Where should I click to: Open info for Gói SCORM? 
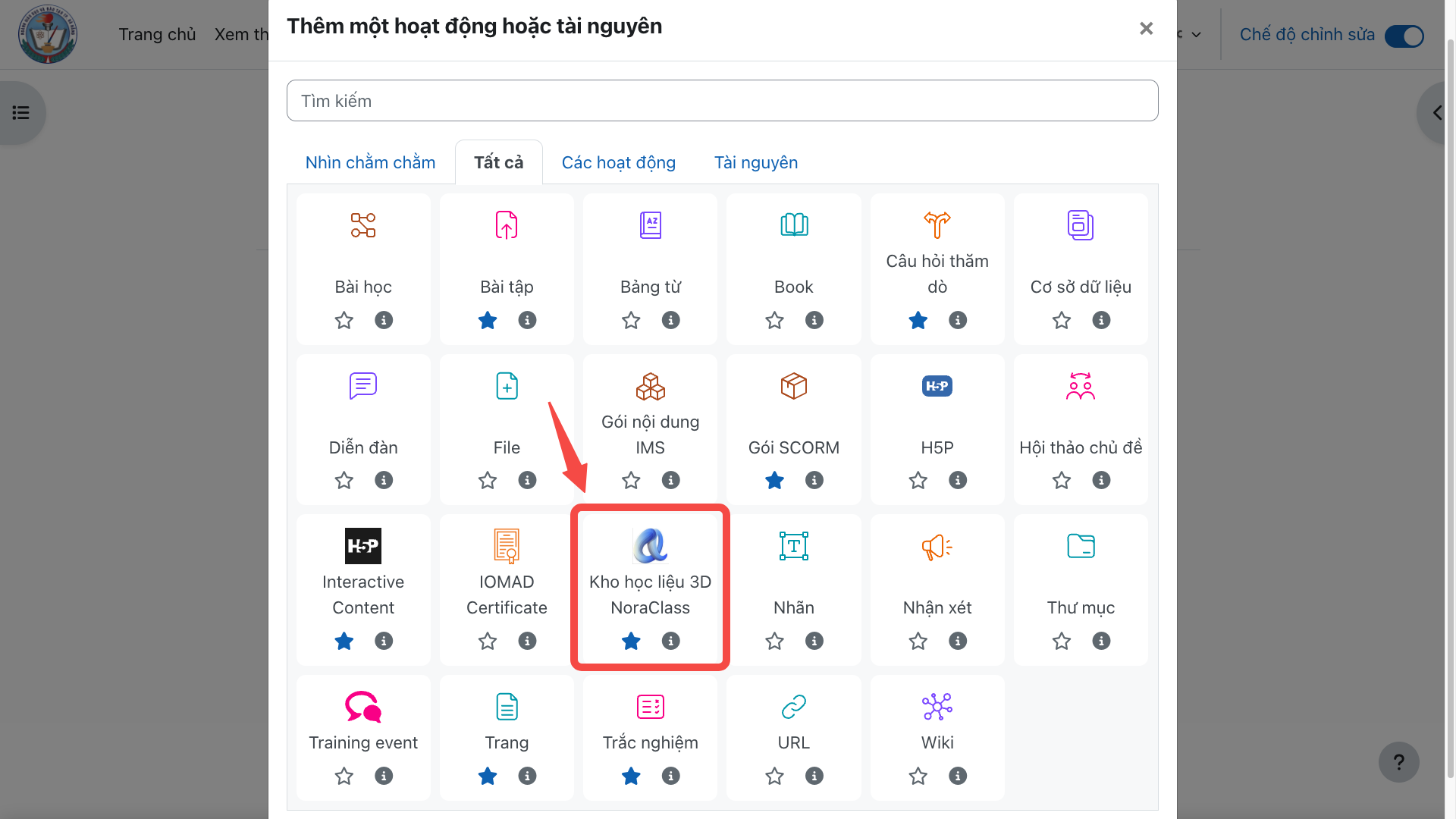pyautogui.click(x=814, y=480)
